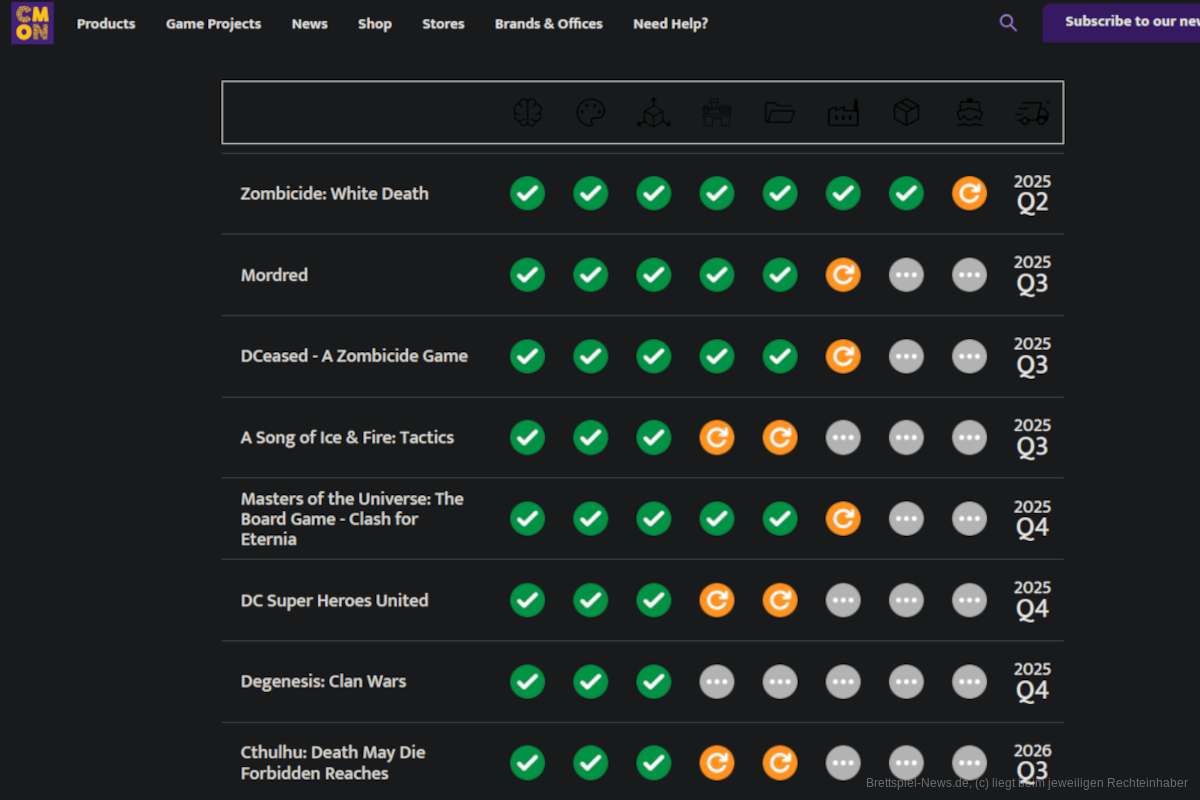Open the DC Super Heroes United project
This screenshot has height=800, width=1200.
(334, 601)
